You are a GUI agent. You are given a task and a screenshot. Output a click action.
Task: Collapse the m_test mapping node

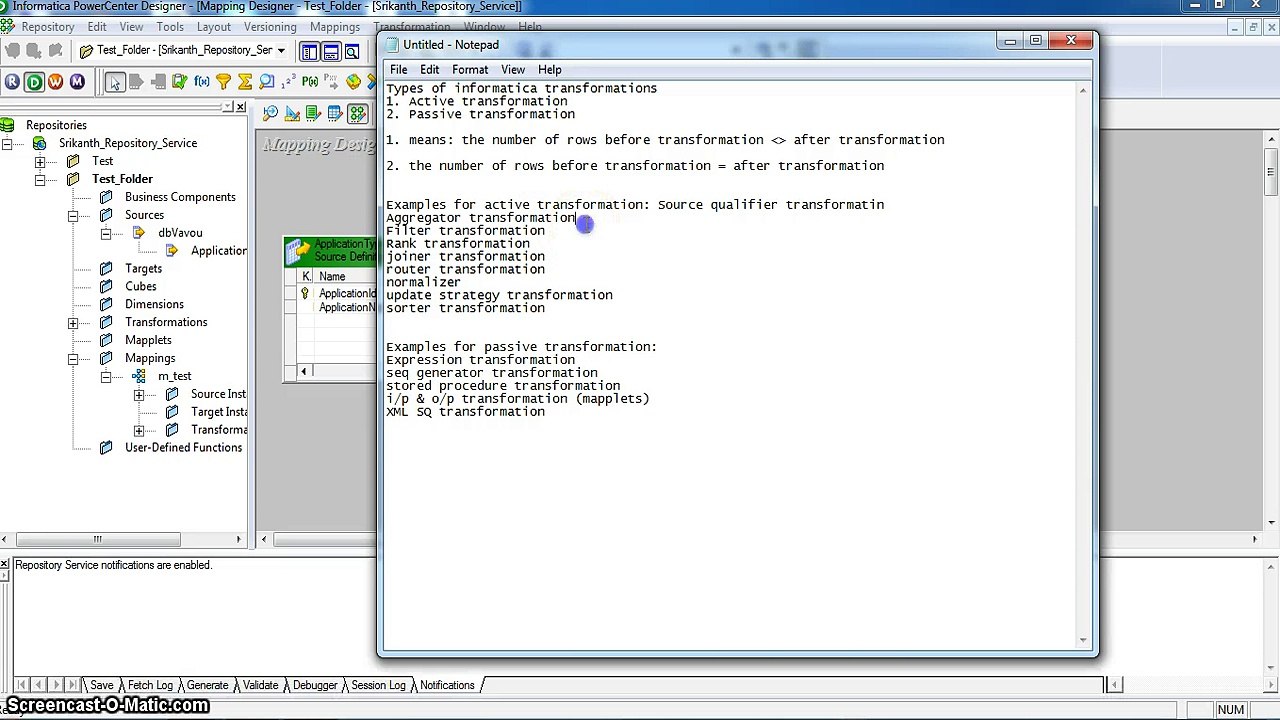tap(106, 376)
